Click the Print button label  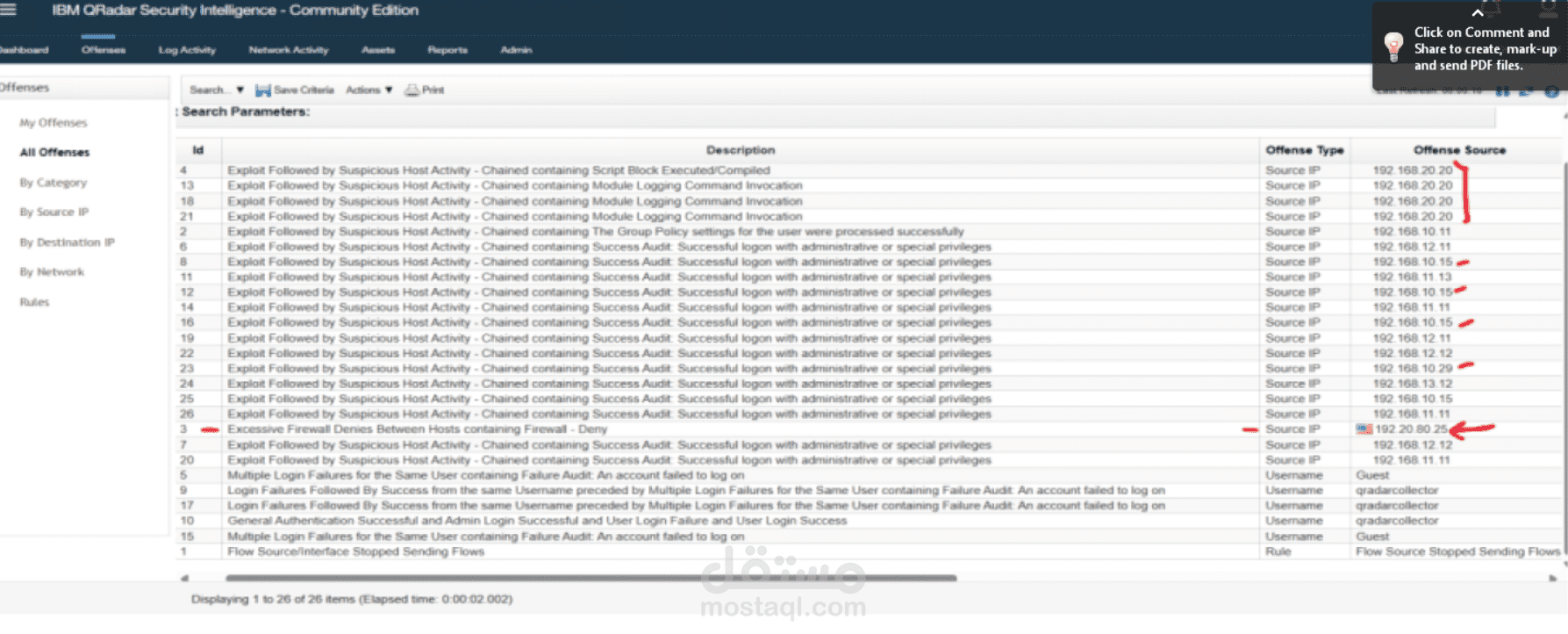click(x=433, y=90)
